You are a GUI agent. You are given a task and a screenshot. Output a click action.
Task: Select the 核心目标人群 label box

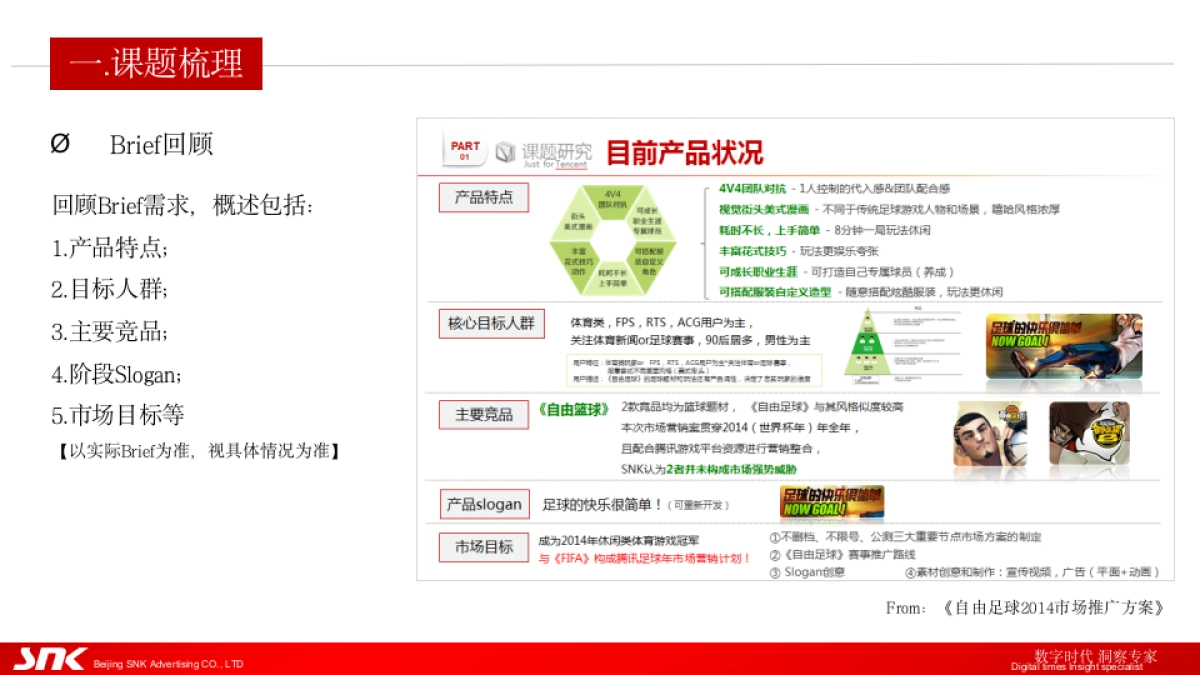pos(491,323)
